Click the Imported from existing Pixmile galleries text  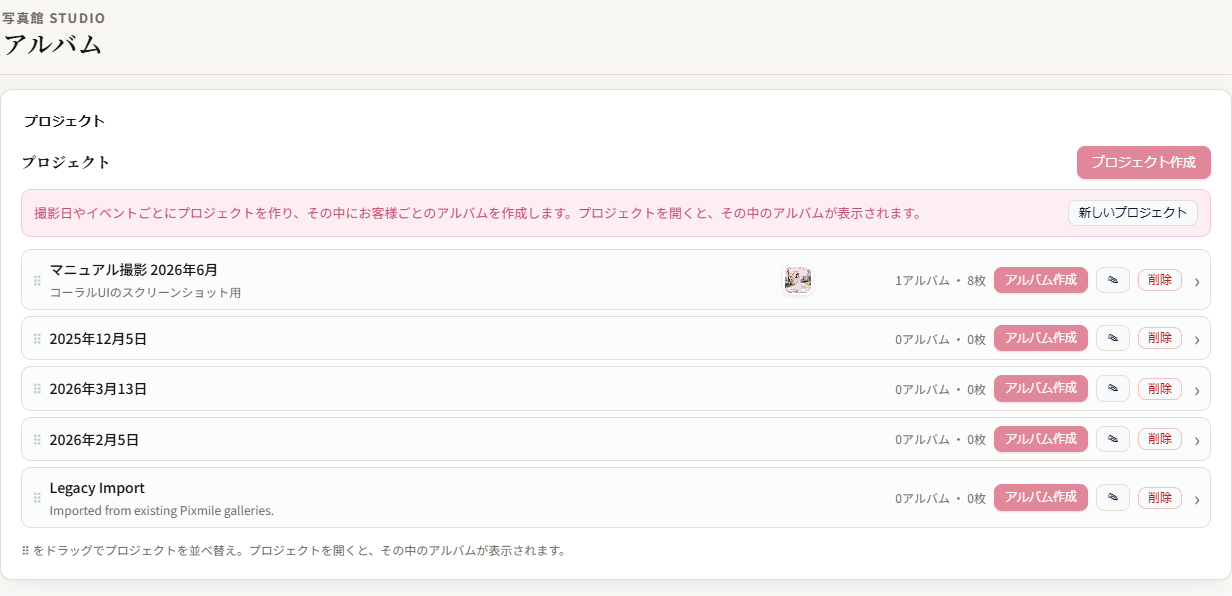162,511
